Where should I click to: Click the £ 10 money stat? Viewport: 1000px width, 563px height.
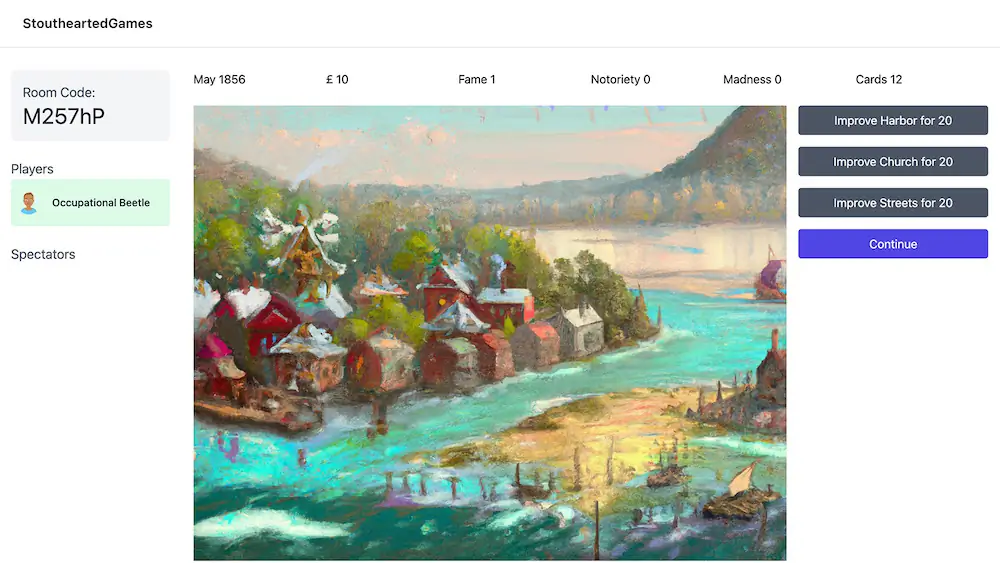pos(337,80)
